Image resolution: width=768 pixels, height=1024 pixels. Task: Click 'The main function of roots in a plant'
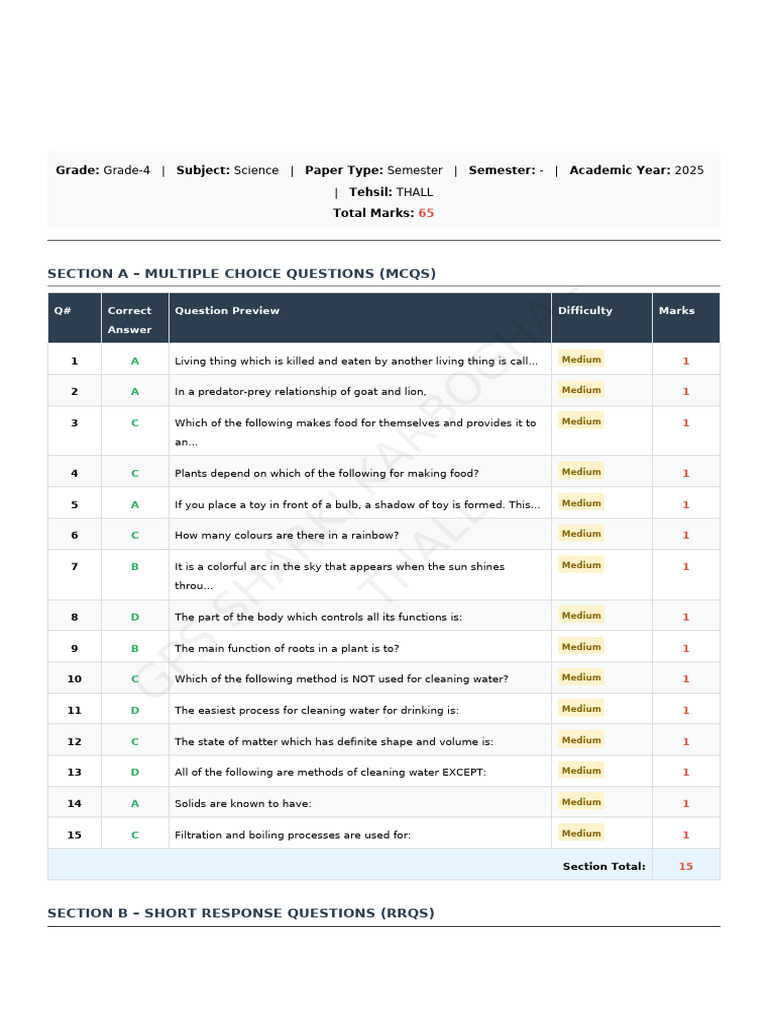point(287,648)
